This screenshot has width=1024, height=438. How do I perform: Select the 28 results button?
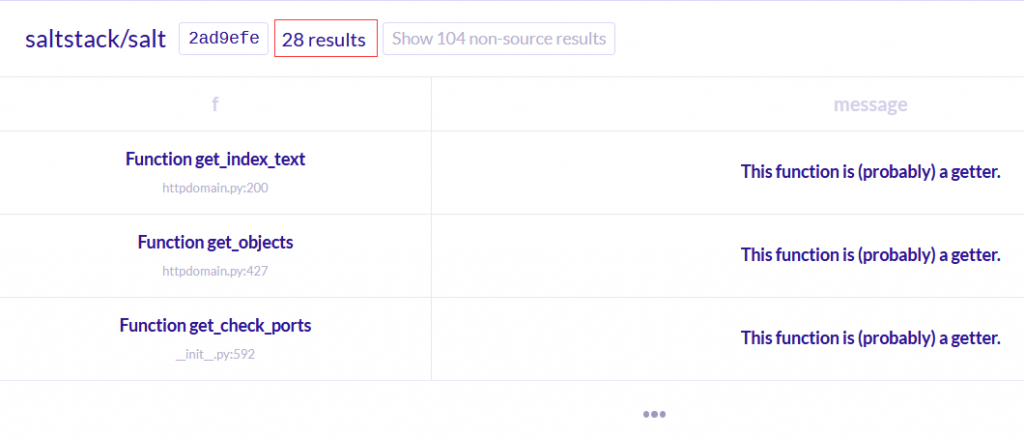tap(325, 39)
